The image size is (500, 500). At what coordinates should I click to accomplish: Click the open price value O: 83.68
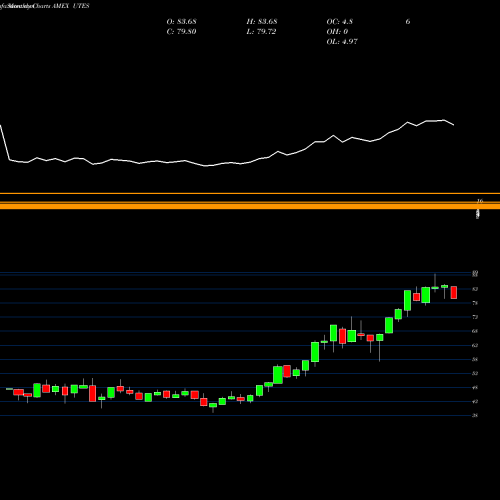[181, 22]
